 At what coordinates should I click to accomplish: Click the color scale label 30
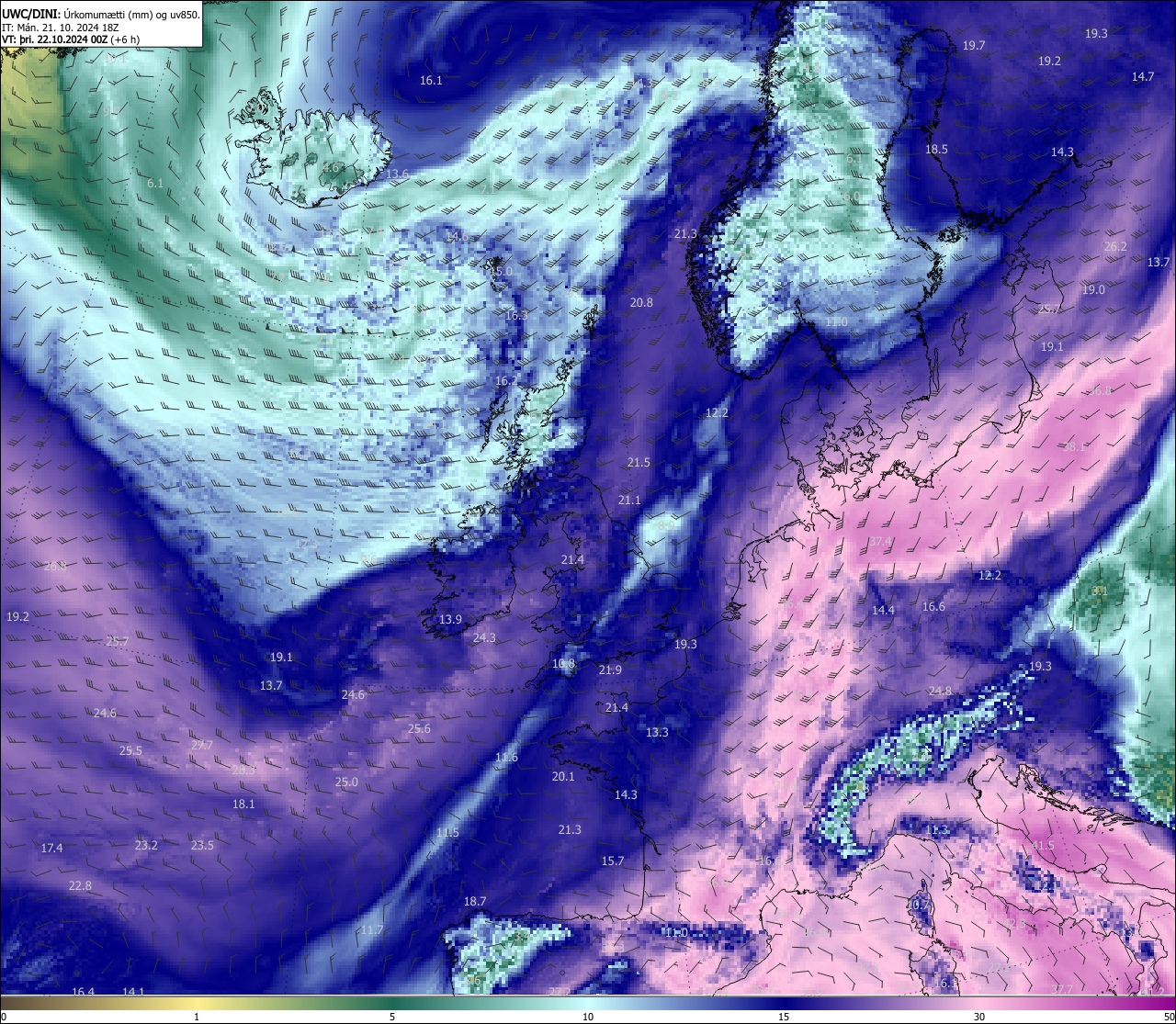[x=979, y=1017]
